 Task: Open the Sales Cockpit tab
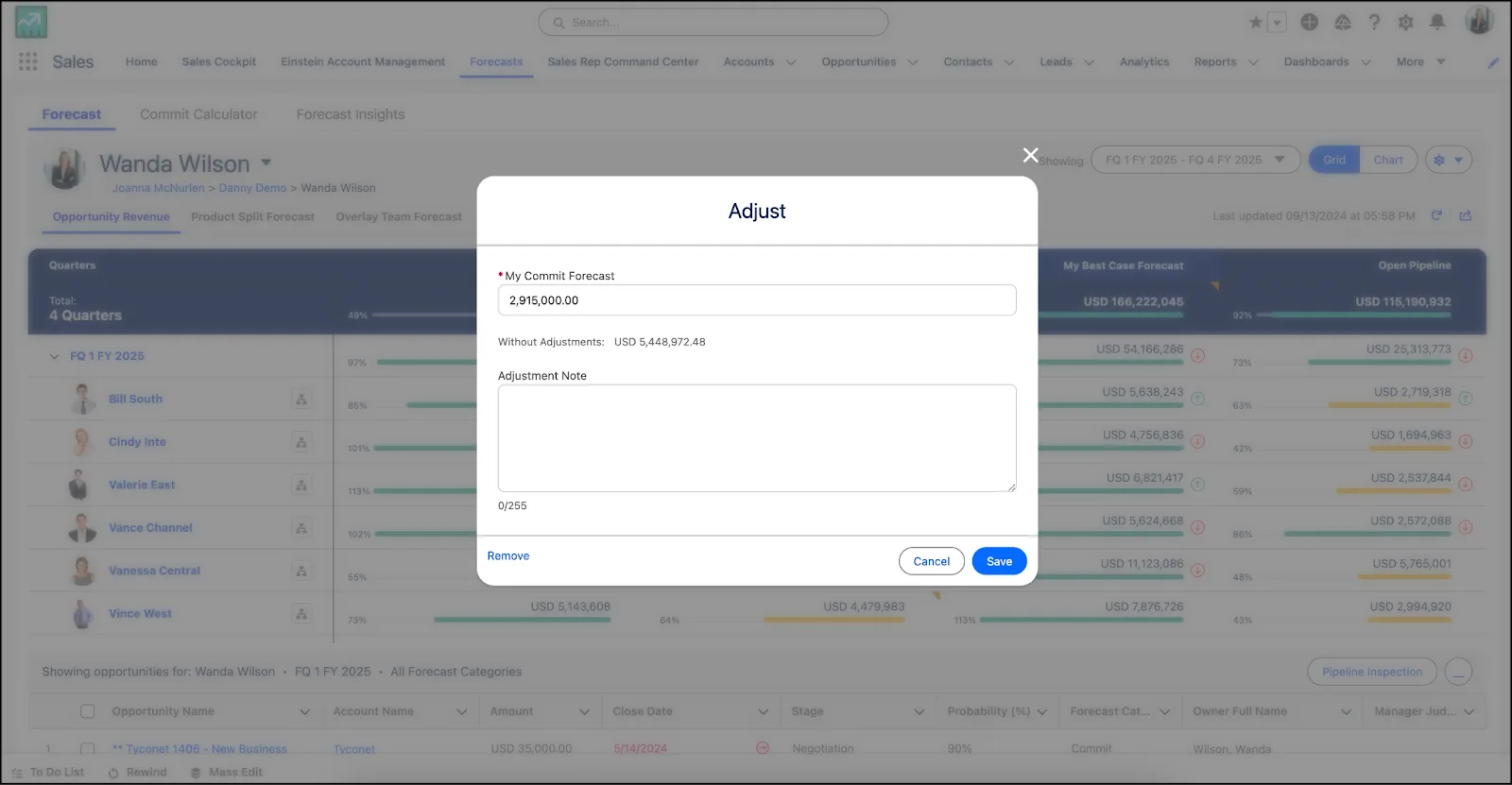coord(219,61)
